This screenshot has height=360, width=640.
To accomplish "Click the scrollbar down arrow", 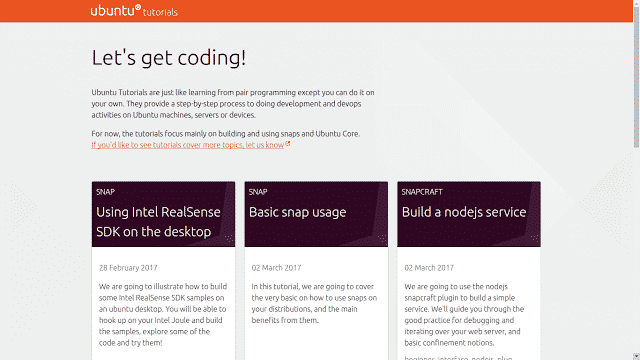I will pos(636,356).
